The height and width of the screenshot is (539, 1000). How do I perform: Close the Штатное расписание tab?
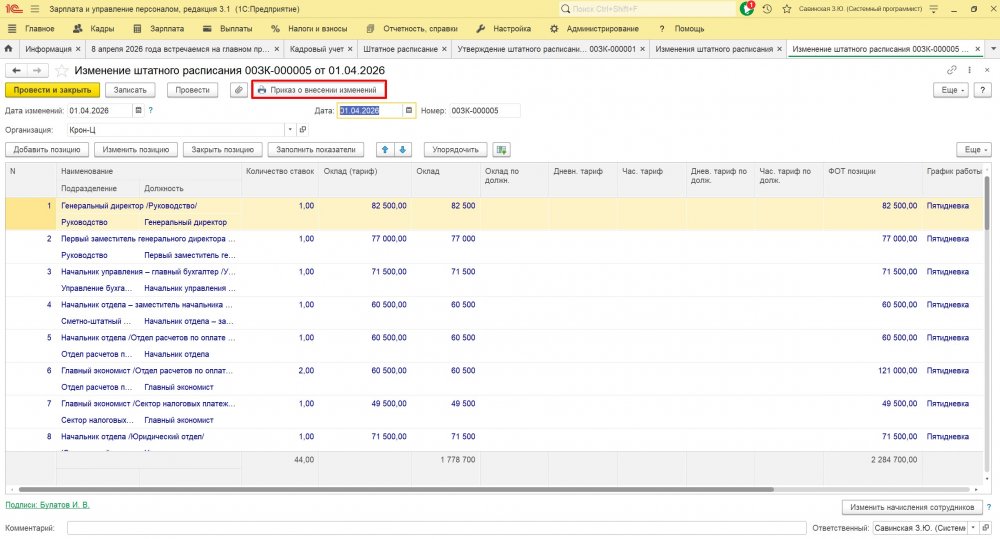pyautogui.click(x=444, y=48)
